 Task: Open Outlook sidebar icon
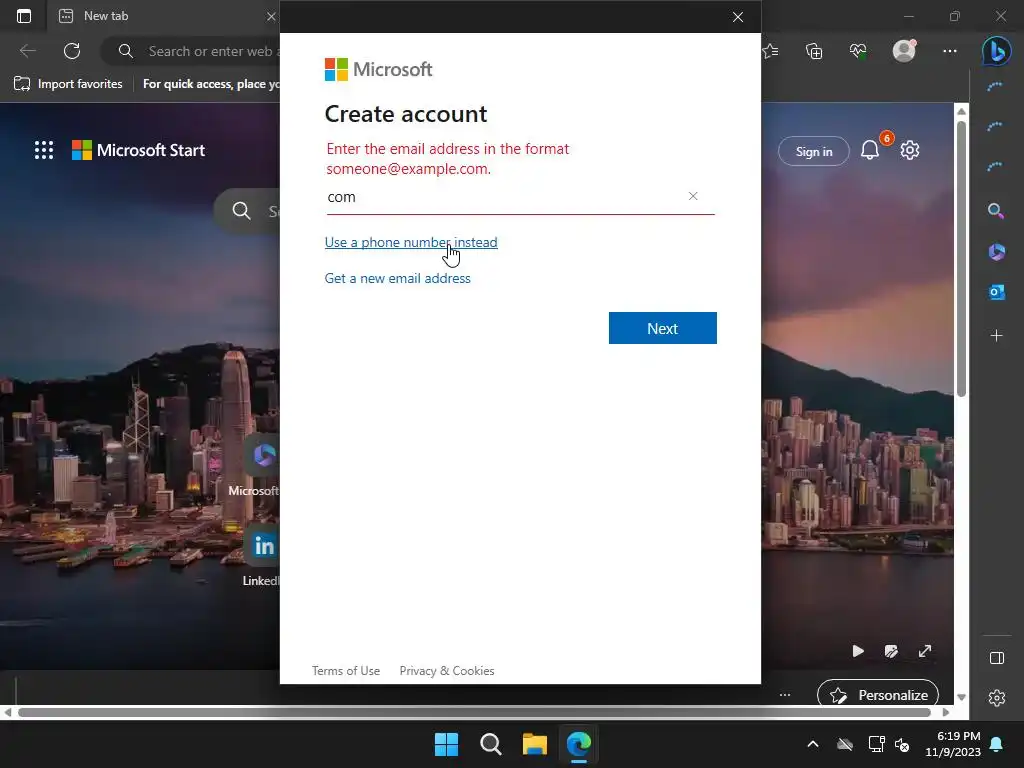(x=996, y=292)
